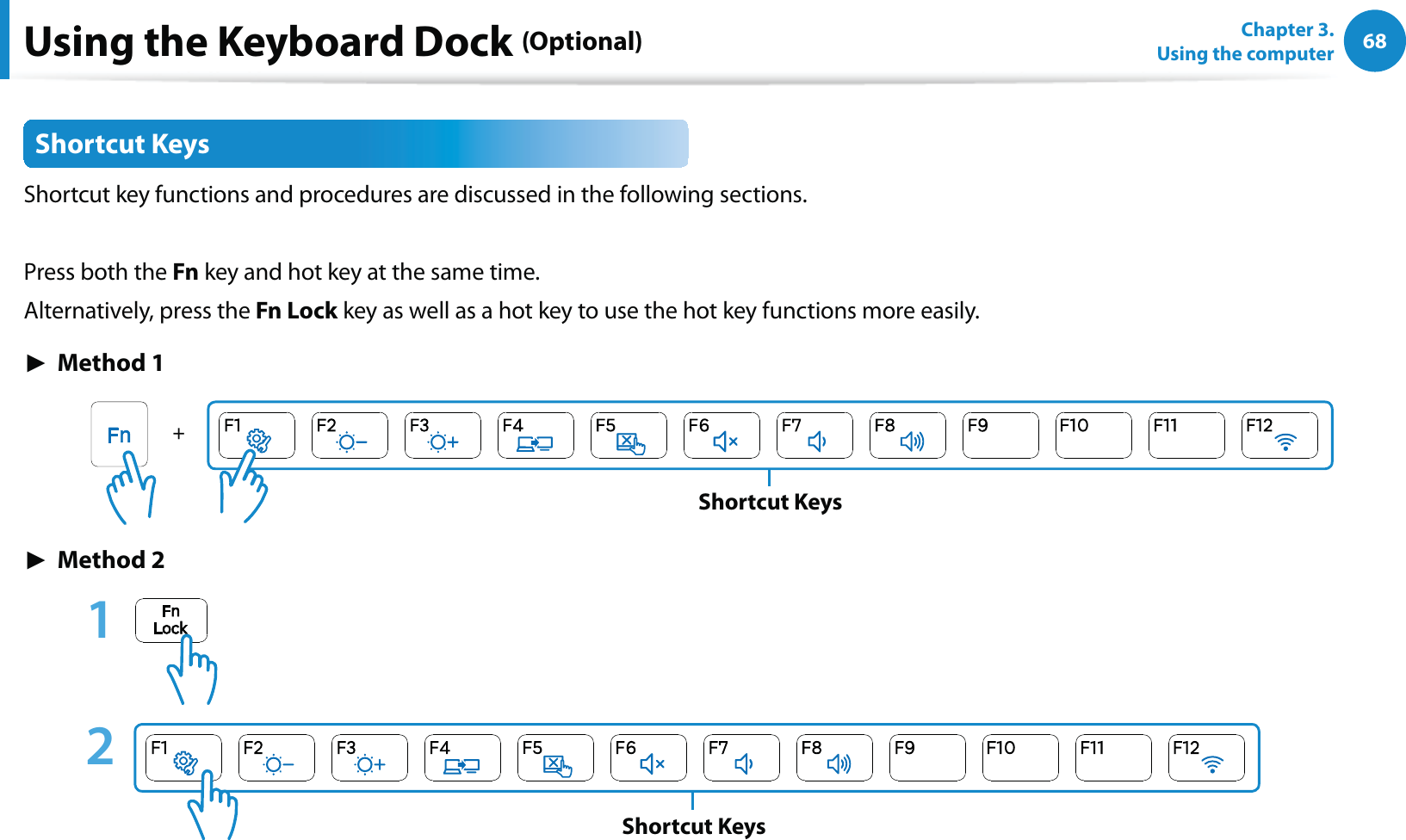Click the Method 1 arrow bullet

click(35, 363)
